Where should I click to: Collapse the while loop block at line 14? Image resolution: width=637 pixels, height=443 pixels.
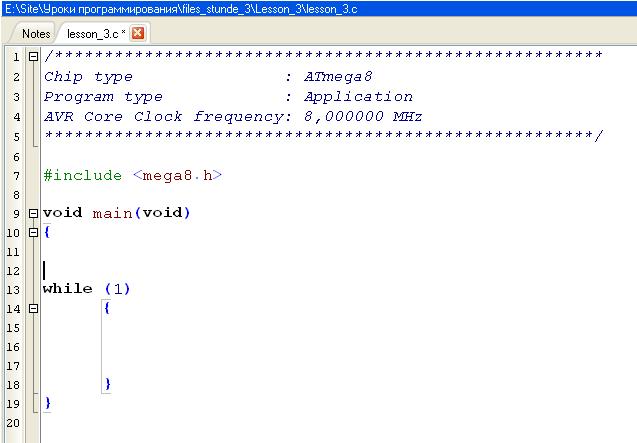33,309
